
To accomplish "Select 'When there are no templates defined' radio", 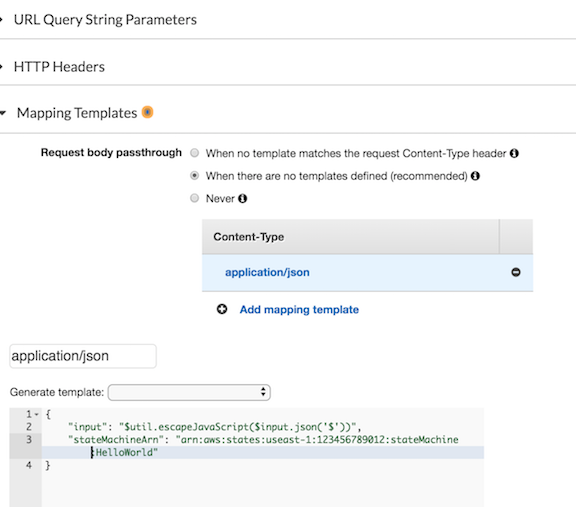I will [x=194, y=176].
